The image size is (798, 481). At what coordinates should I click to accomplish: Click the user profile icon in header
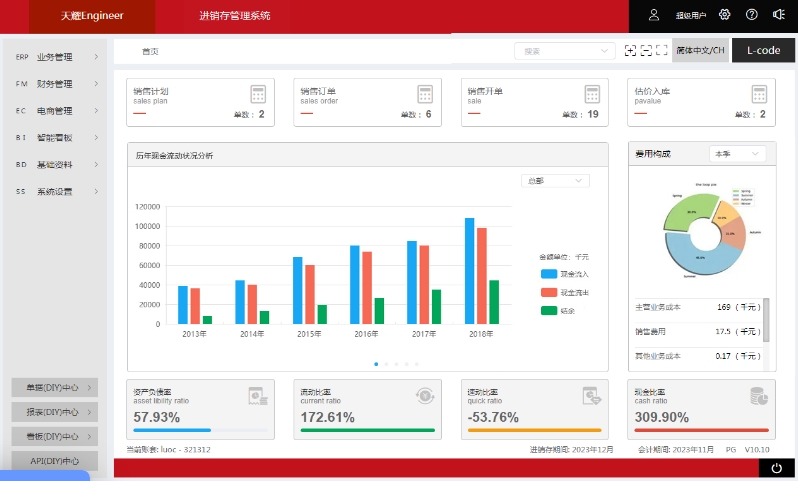[x=654, y=15]
